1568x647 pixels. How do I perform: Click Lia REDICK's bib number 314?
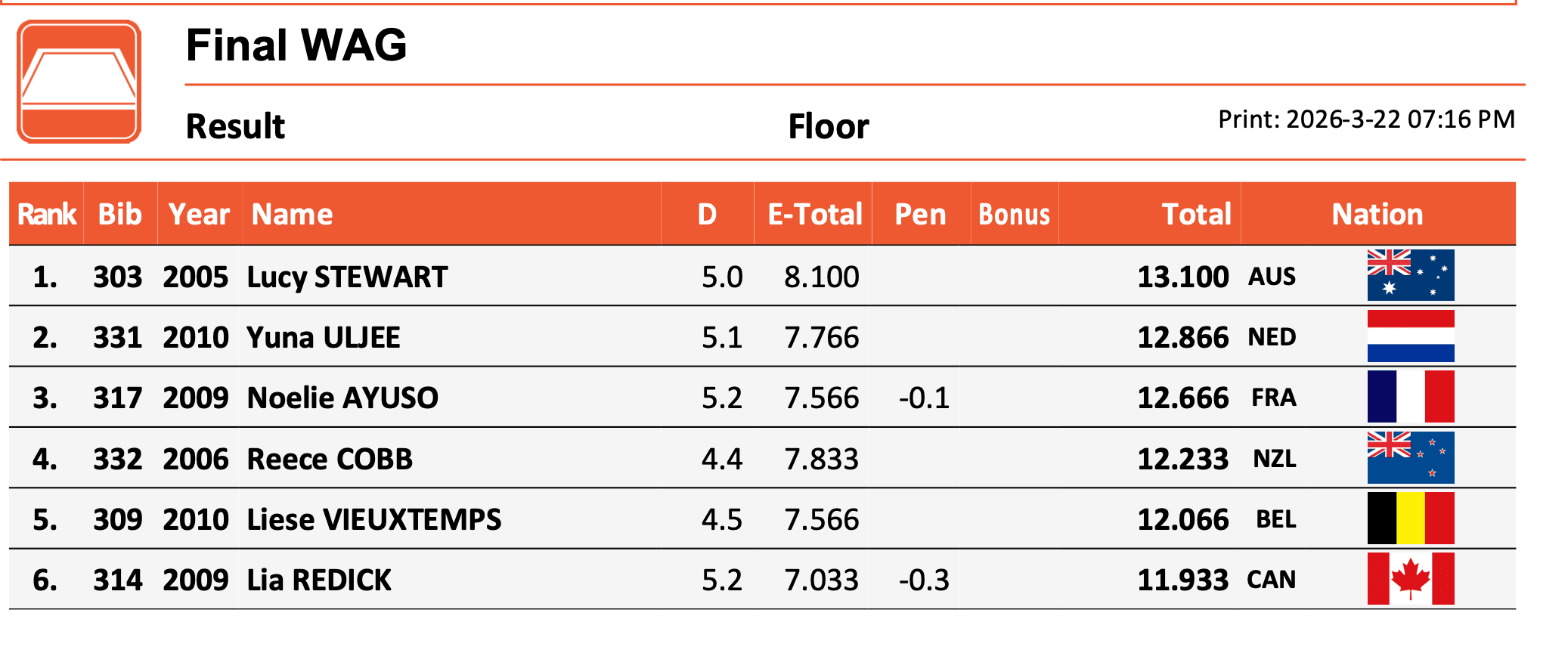tap(117, 580)
